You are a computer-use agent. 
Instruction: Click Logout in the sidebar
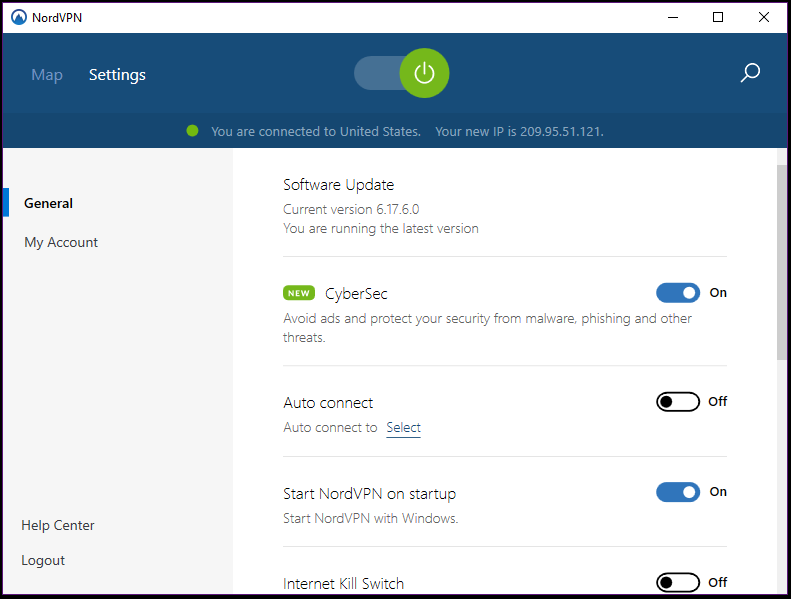(x=43, y=560)
